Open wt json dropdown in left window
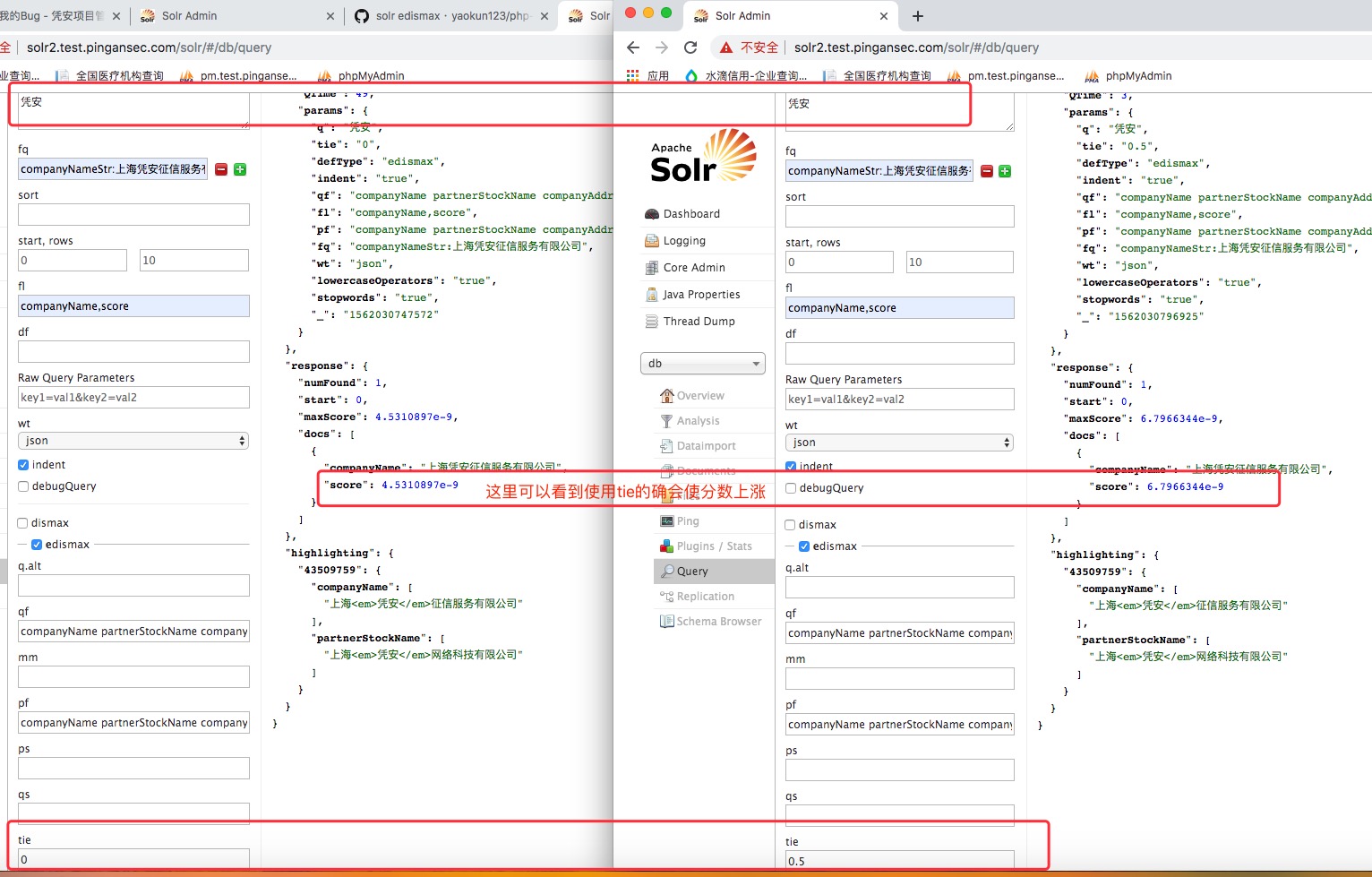1372x877 pixels. [133, 441]
